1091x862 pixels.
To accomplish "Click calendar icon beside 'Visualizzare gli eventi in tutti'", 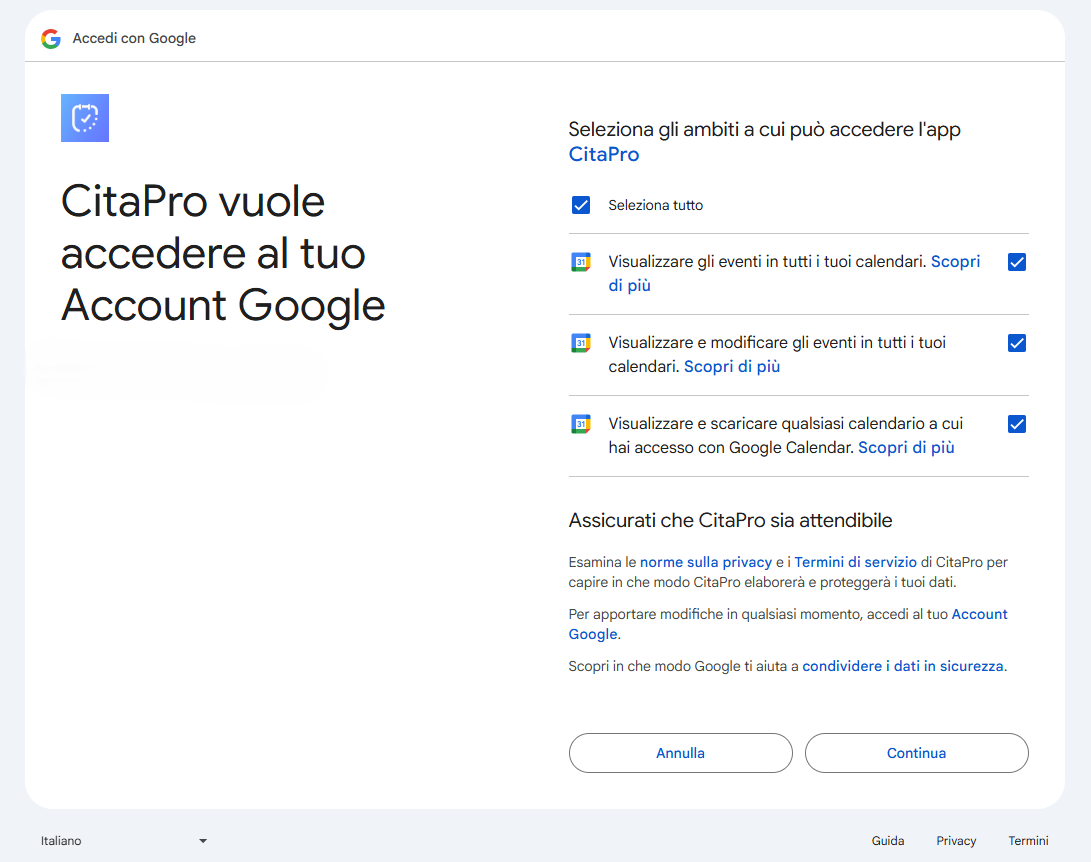I will 581,262.
